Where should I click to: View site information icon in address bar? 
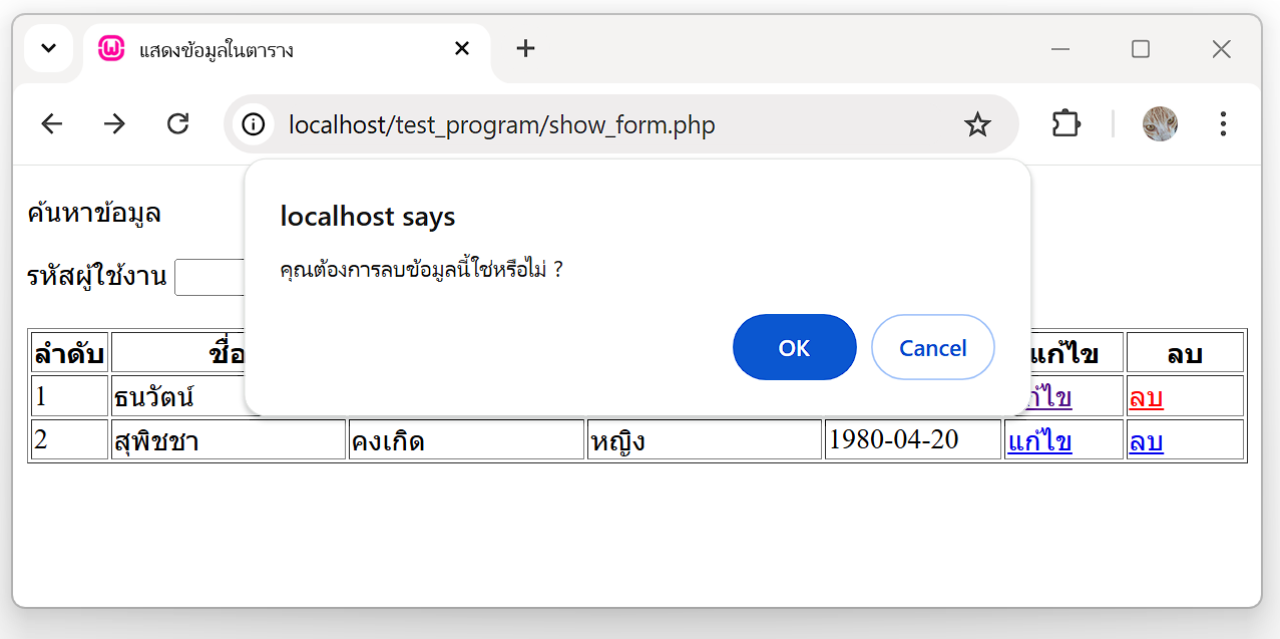point(254,124)
